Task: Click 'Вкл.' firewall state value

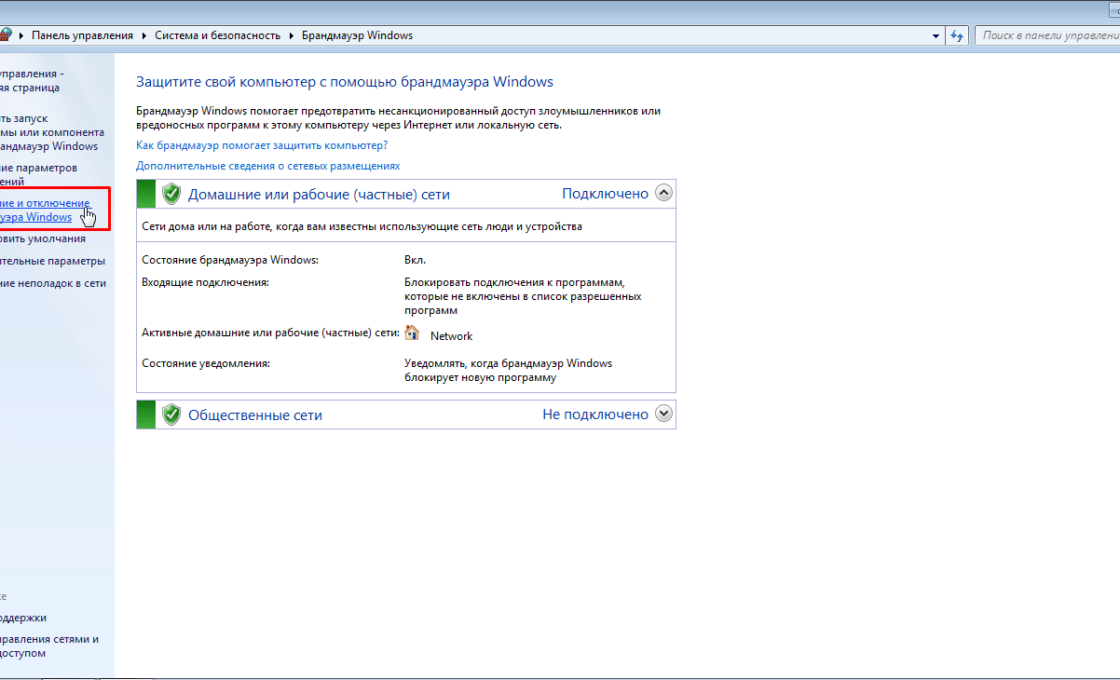Action: coord(415,260)
